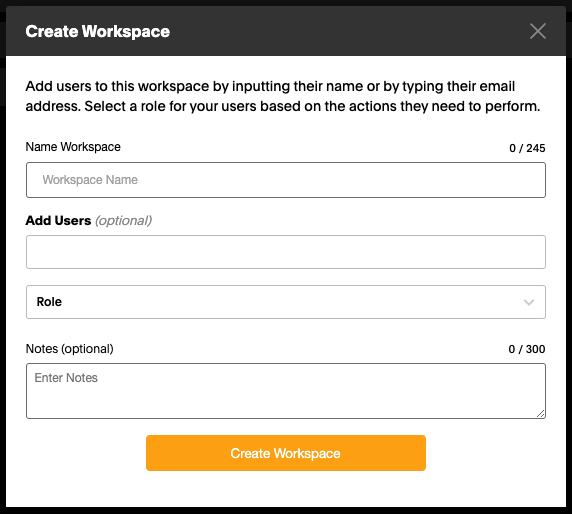
Task: Click the 0 / 300 notes counter
Action: (x=527, y=349)
